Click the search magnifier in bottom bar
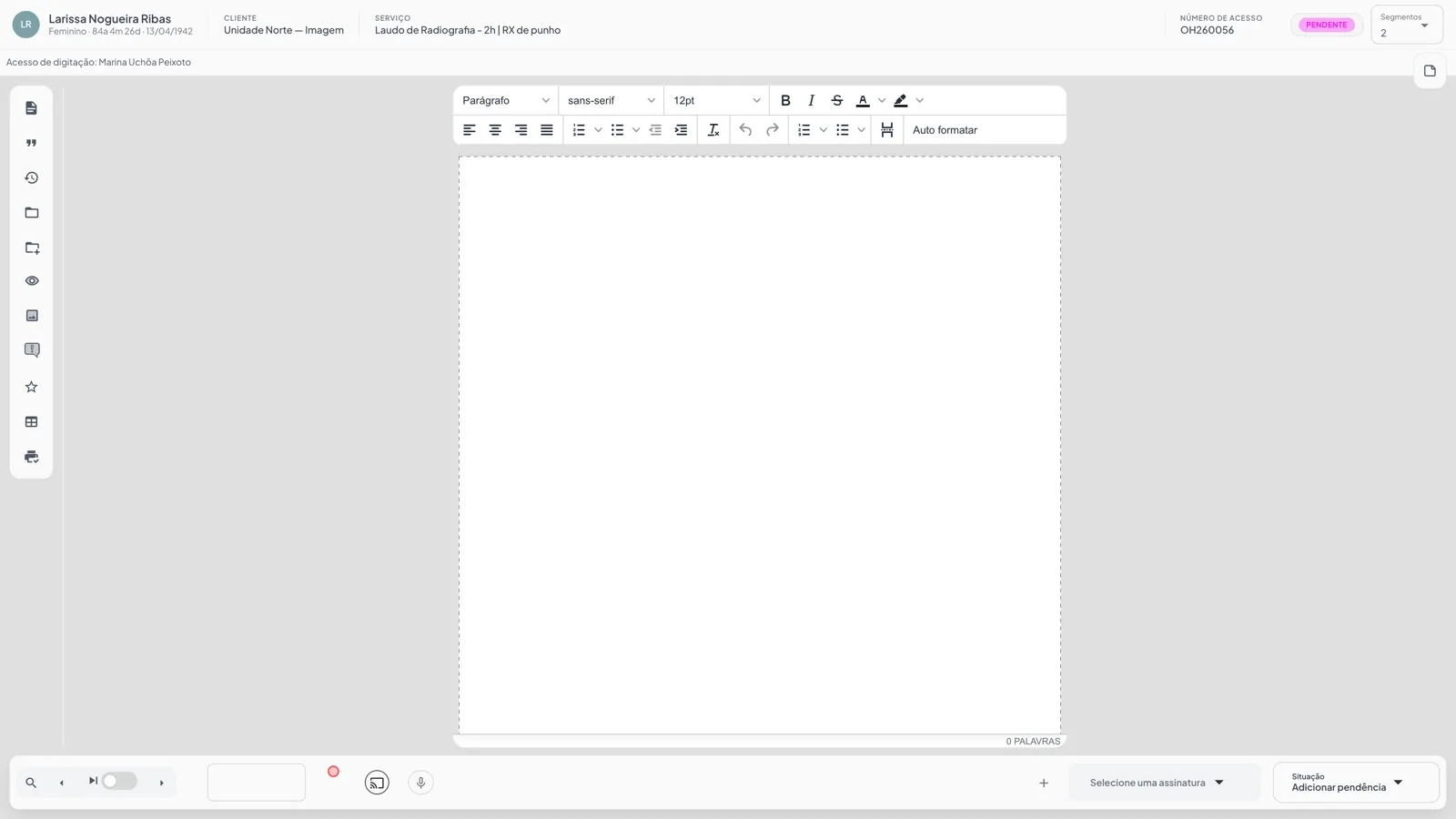Screen dimensions: 1456x819 click(31, 783)
